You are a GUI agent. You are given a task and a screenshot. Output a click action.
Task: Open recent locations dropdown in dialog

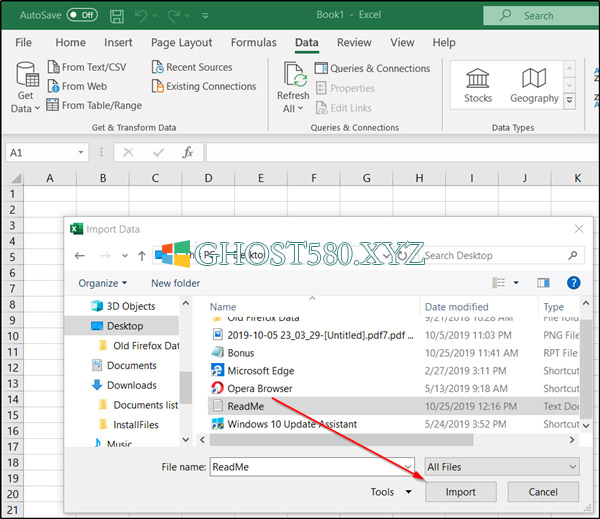[x=125, y=256]
